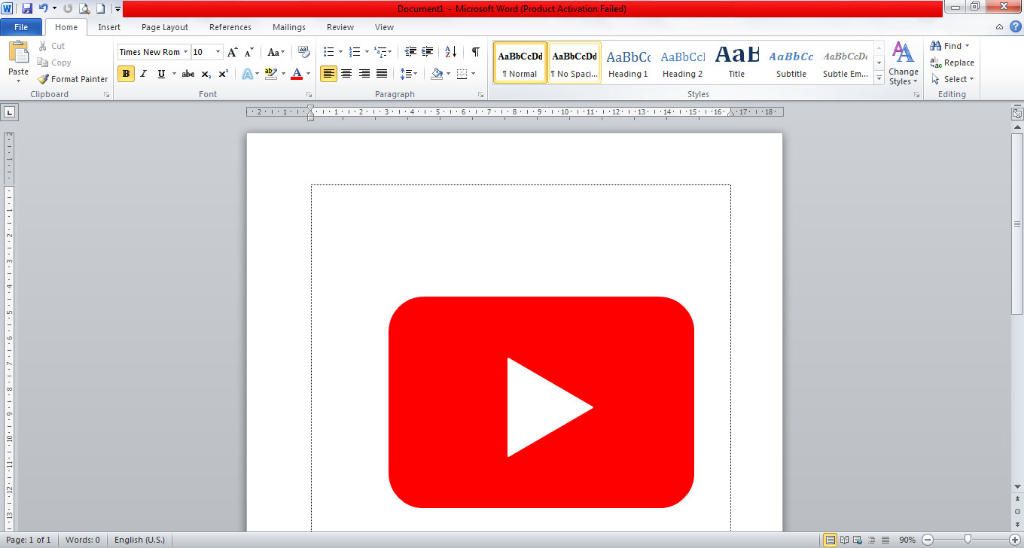Viewport: 1024px width, 548px height.
Task: Toggle Underline formatting
Action: tap(161, 74)
